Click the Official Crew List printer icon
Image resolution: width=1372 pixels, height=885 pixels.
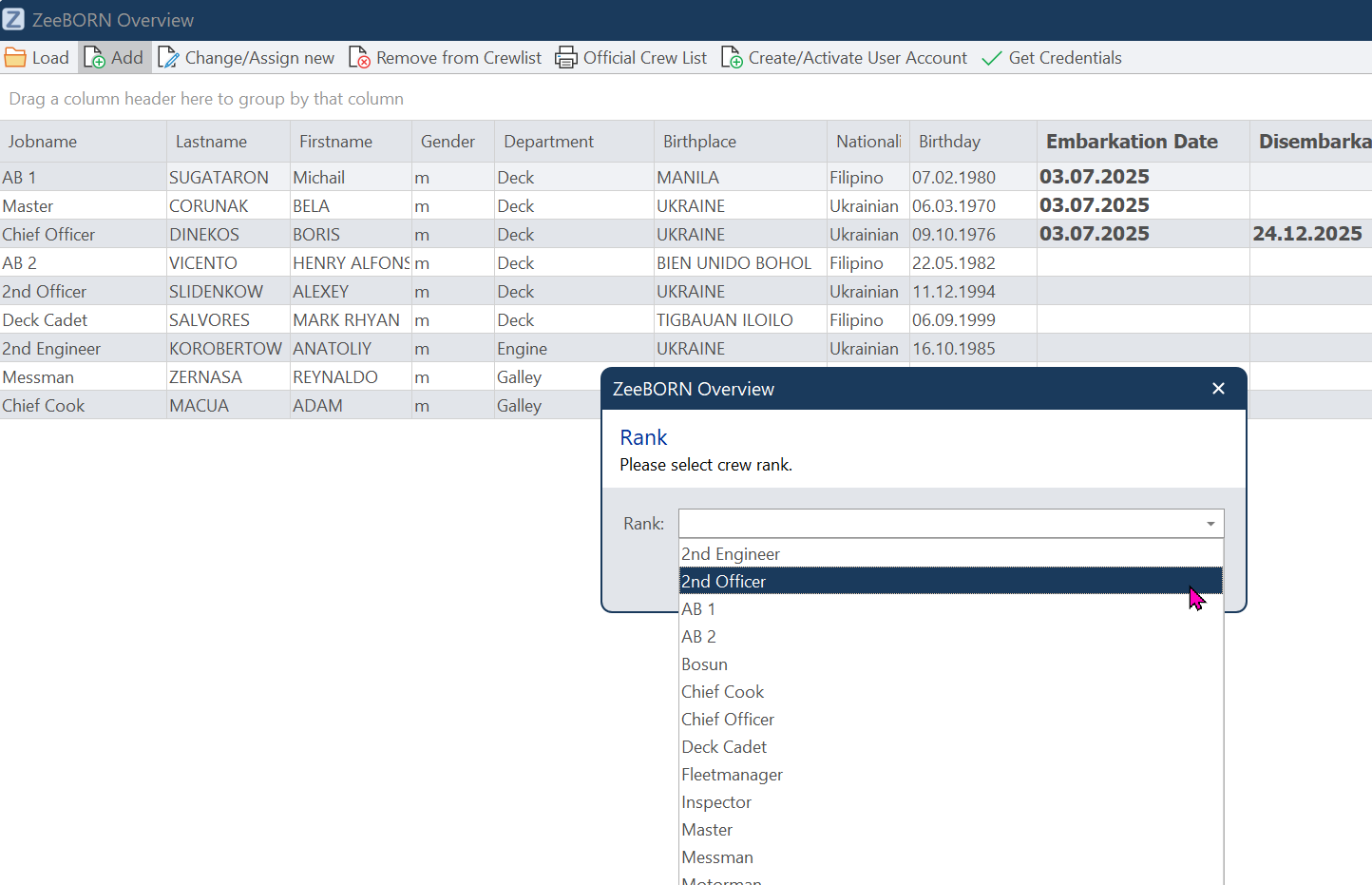(x=566, y=58)
